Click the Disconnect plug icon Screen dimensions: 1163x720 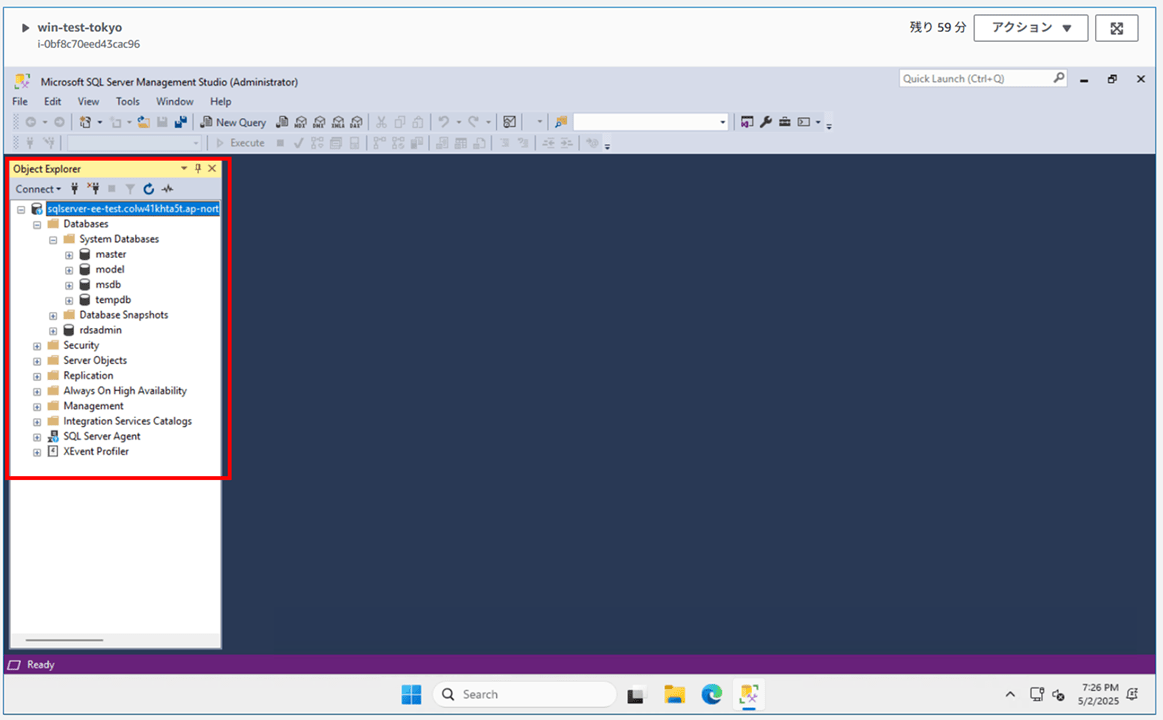[93, 189]
